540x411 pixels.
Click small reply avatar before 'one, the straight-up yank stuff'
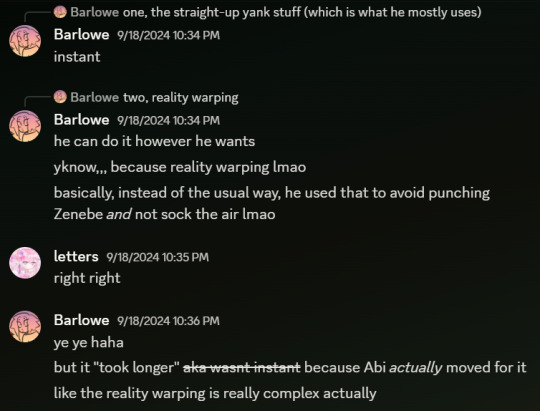pyautogui.click(x=60, y=12)
